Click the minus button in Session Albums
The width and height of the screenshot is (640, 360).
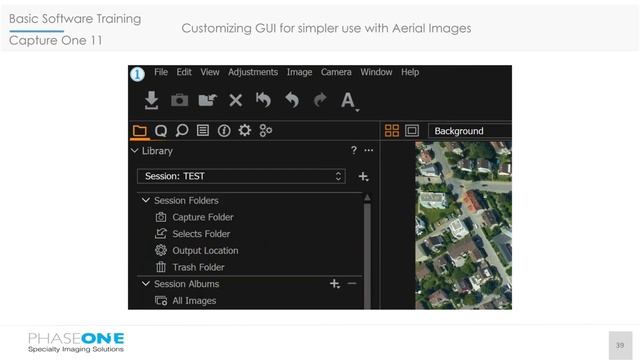click(x=352, y=283)
